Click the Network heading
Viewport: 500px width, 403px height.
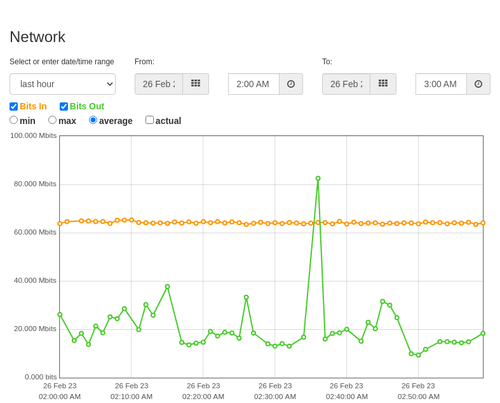coord(37,37)
